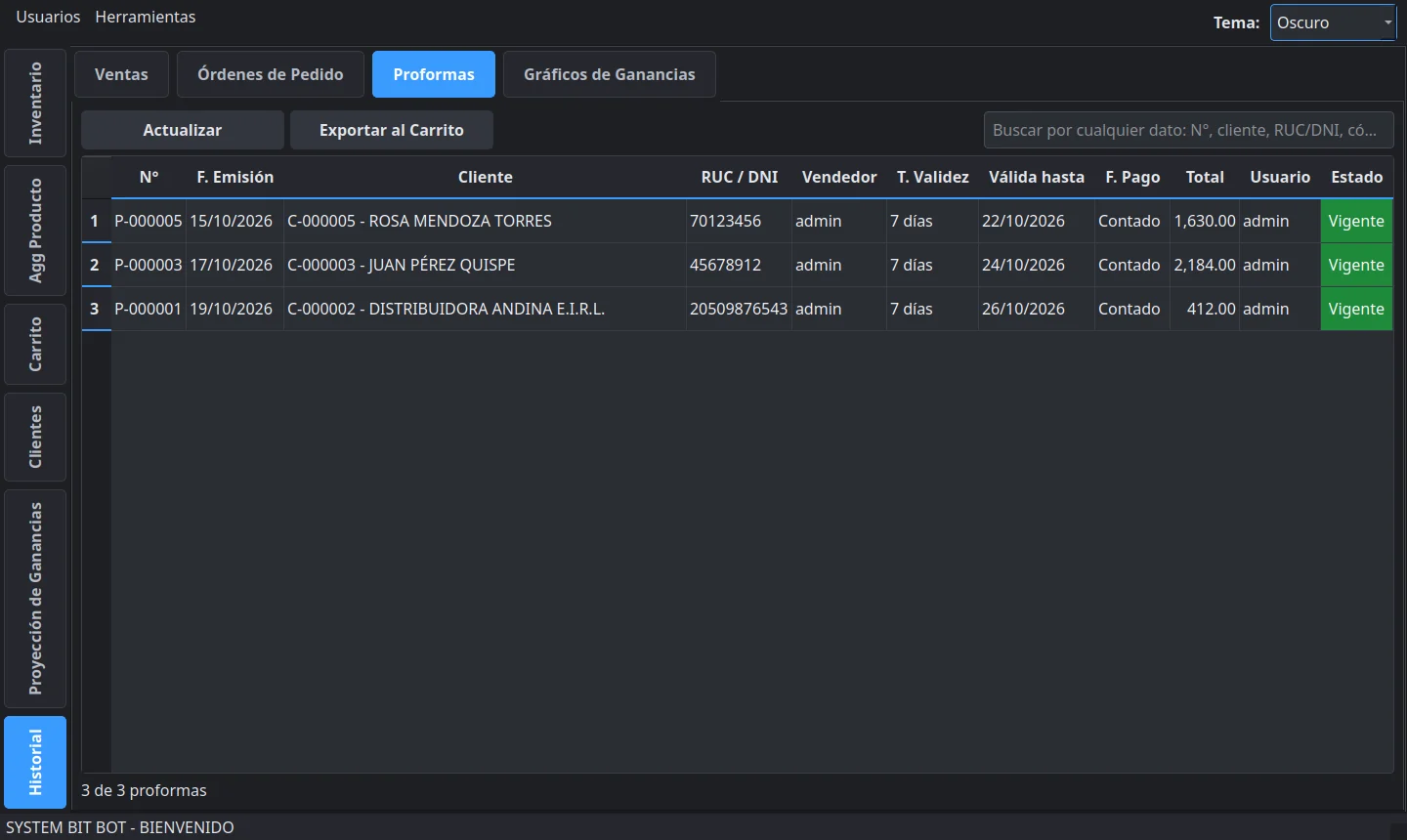Select row header number 2

click(x=96, y=265)
